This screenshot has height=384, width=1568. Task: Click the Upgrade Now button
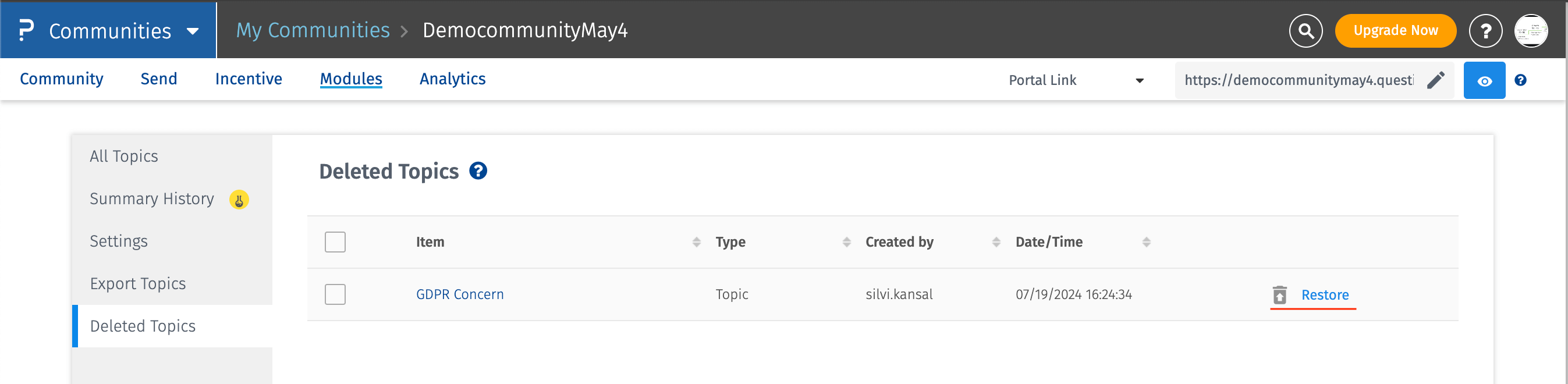[1395, 30]
